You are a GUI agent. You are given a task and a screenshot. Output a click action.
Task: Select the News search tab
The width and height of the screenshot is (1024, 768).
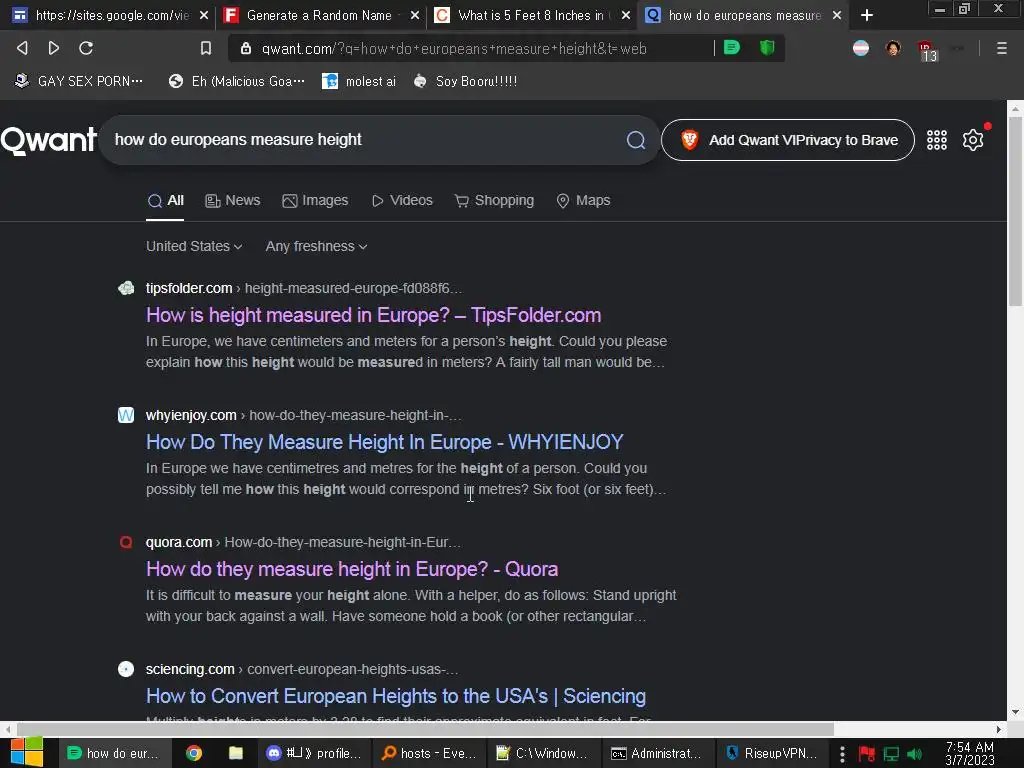232,200
